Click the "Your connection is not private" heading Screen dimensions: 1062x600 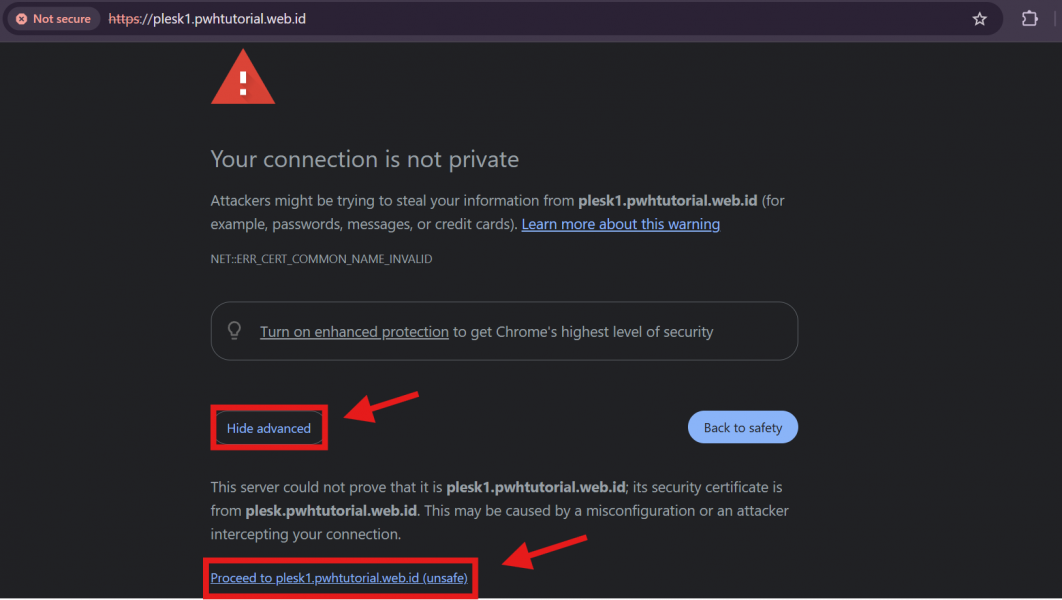364,160
